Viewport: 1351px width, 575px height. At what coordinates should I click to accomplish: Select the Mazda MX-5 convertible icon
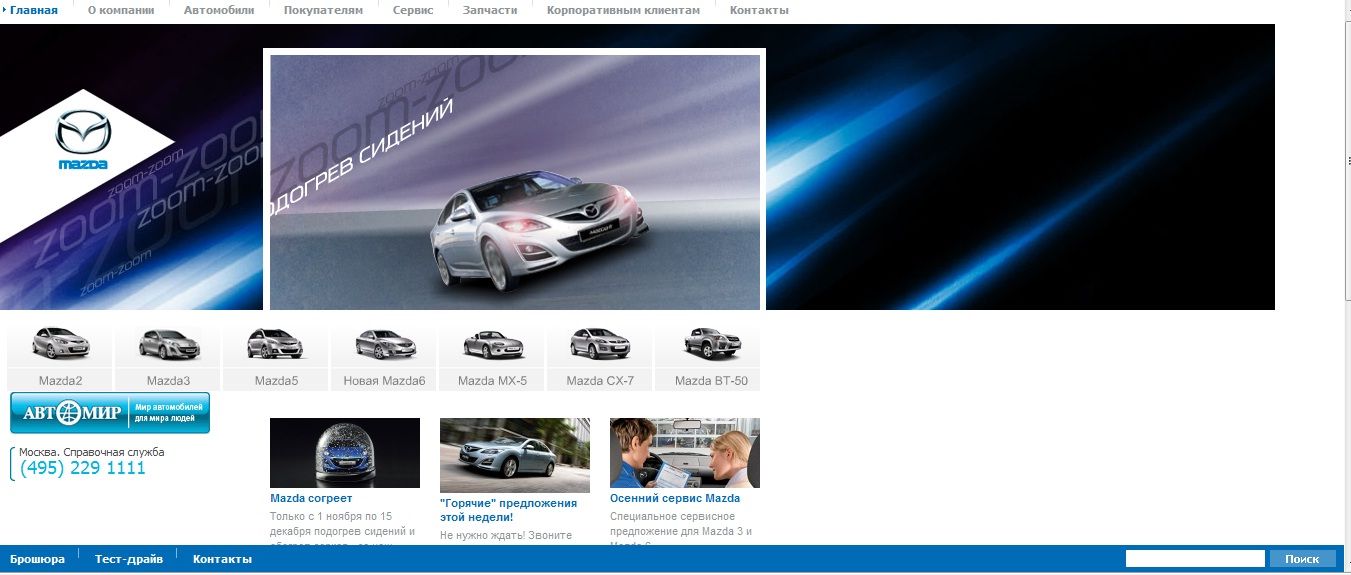492,344
